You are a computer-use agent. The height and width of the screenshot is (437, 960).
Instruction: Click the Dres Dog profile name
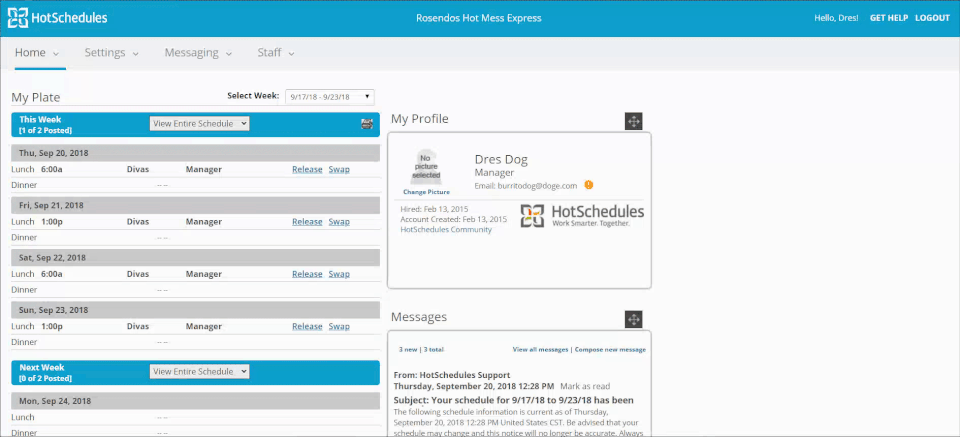(x=501, y=159)
